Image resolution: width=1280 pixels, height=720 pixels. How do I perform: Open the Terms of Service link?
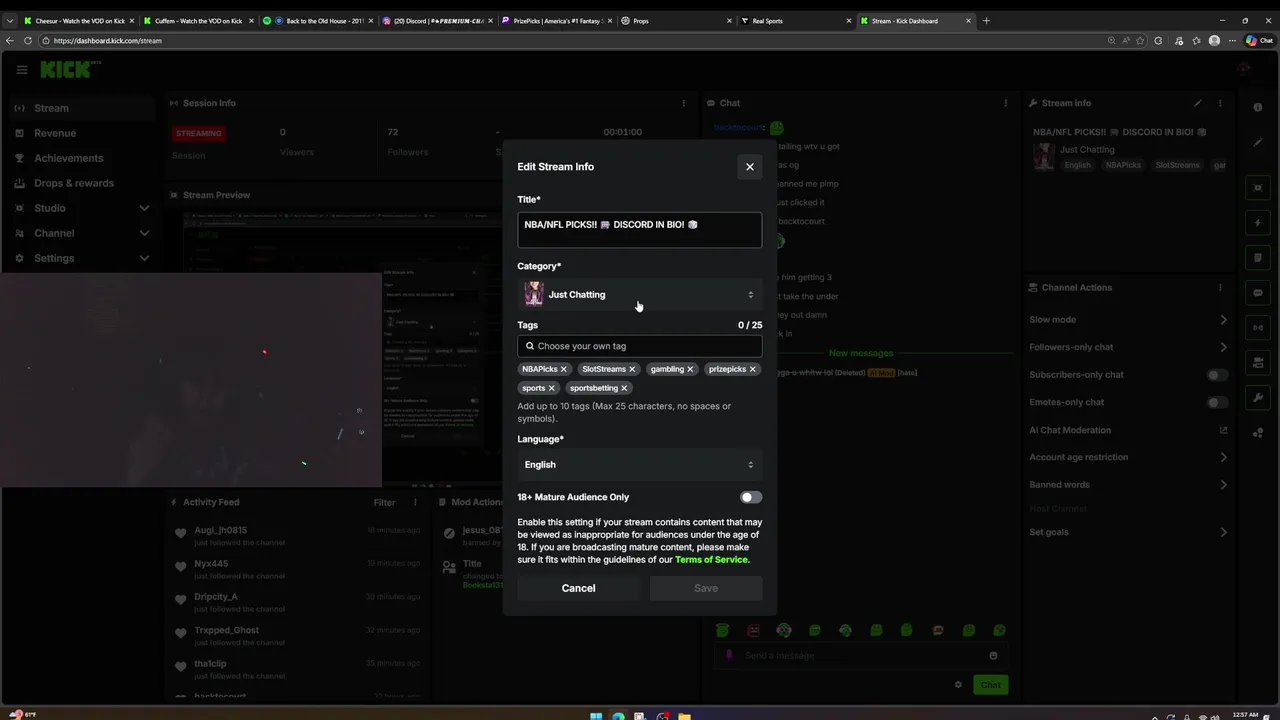point(711,560)
